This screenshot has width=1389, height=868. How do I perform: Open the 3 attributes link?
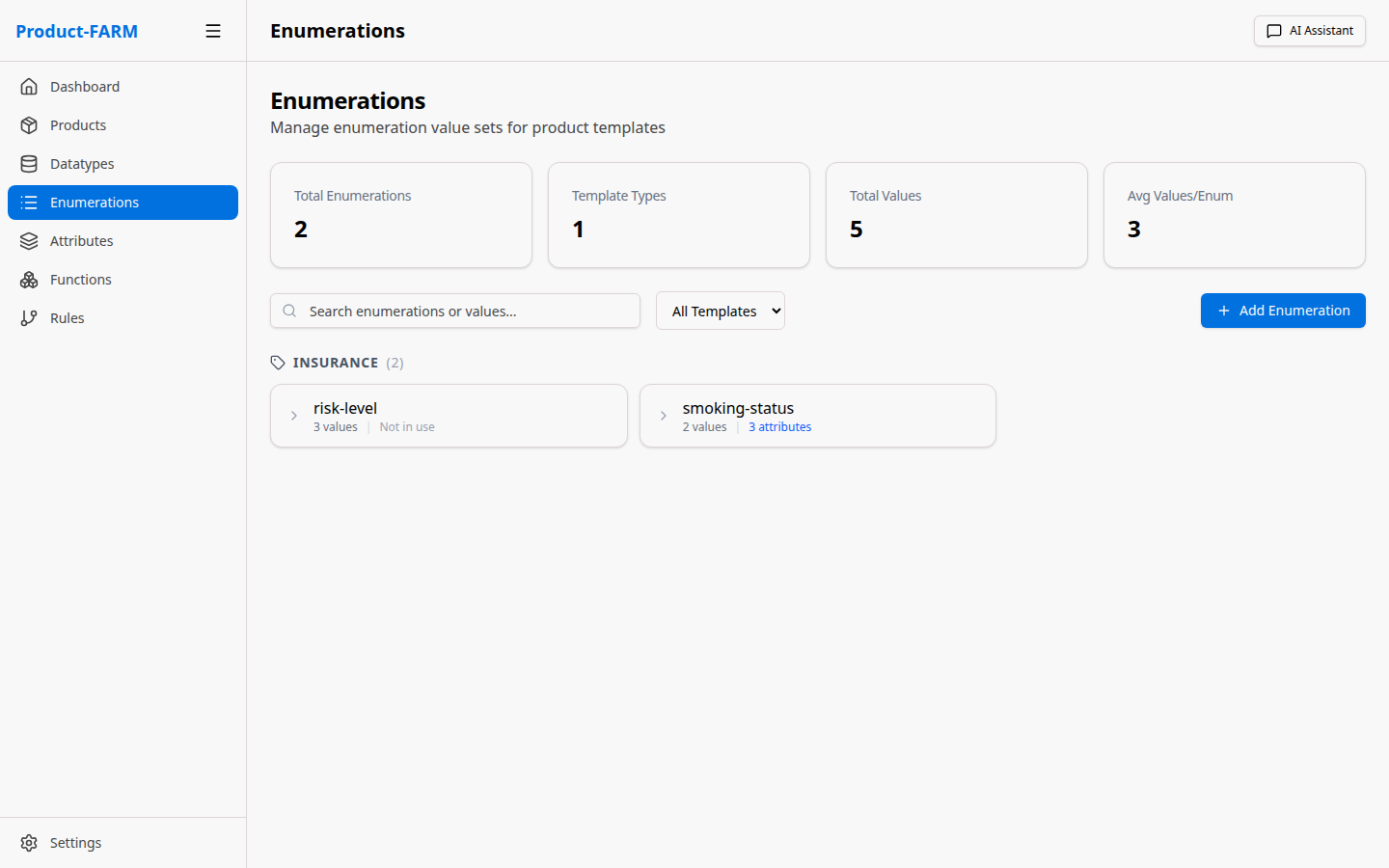779,426
